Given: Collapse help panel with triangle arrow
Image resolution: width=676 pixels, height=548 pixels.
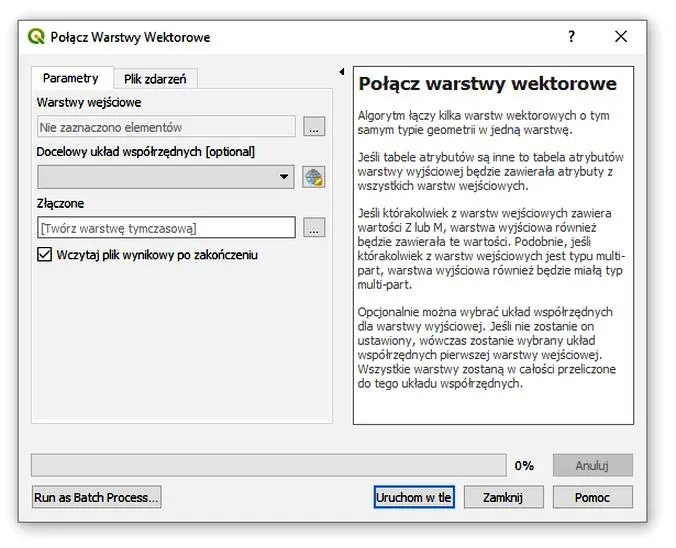Looking at the screenshot, I should point(342,72).
